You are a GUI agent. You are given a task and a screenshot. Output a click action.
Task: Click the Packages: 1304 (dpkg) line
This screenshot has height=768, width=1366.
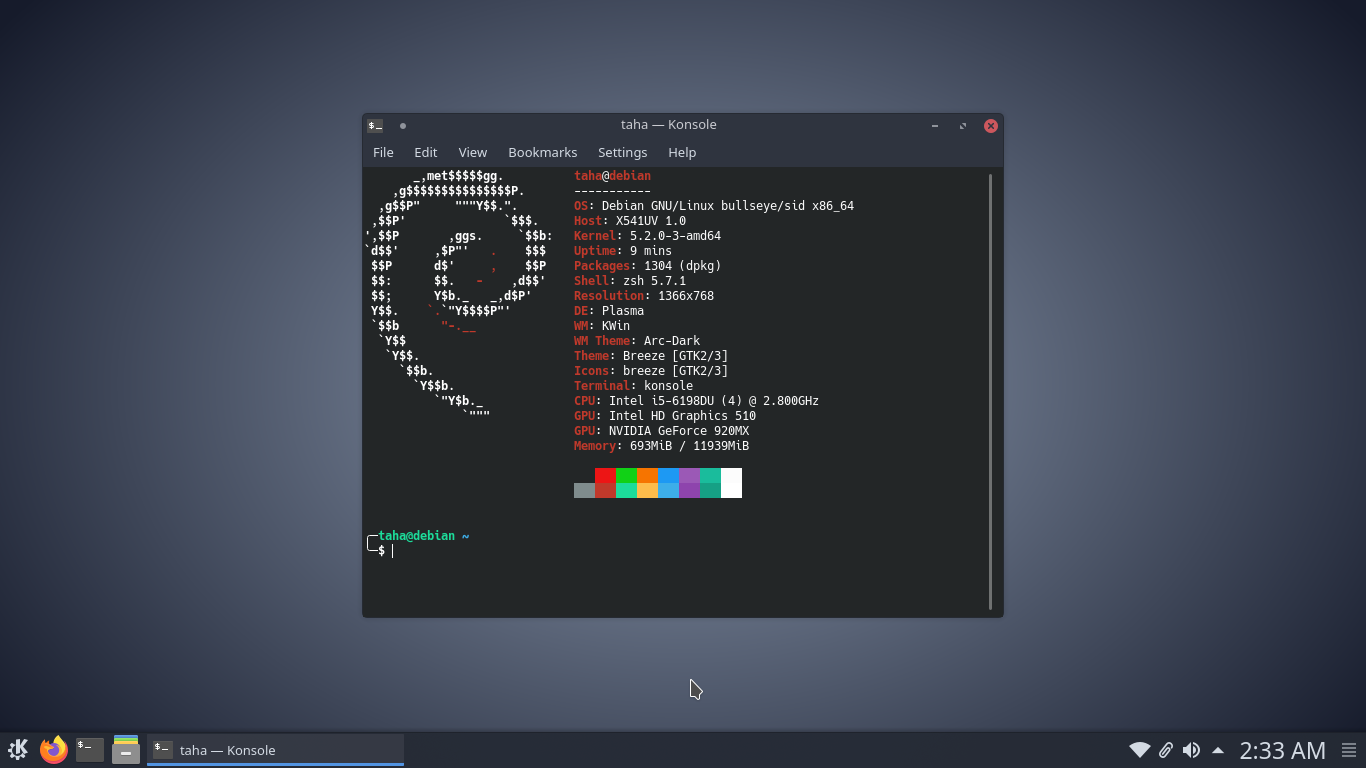[647, 266]
